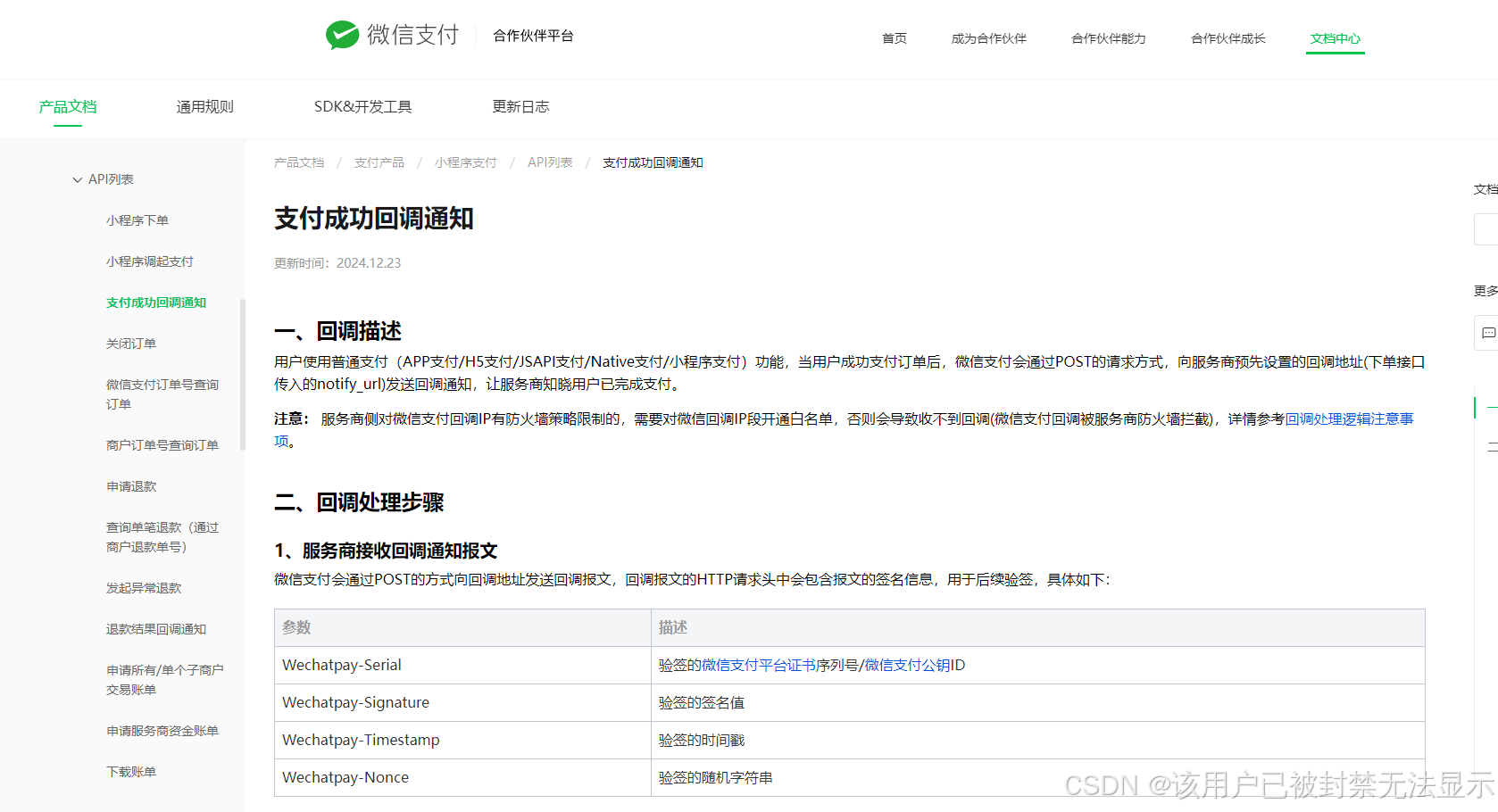1498x812 pixels.
Task: Go to 产品文档 breadcrumb link
Action: [x=299, y=162]
